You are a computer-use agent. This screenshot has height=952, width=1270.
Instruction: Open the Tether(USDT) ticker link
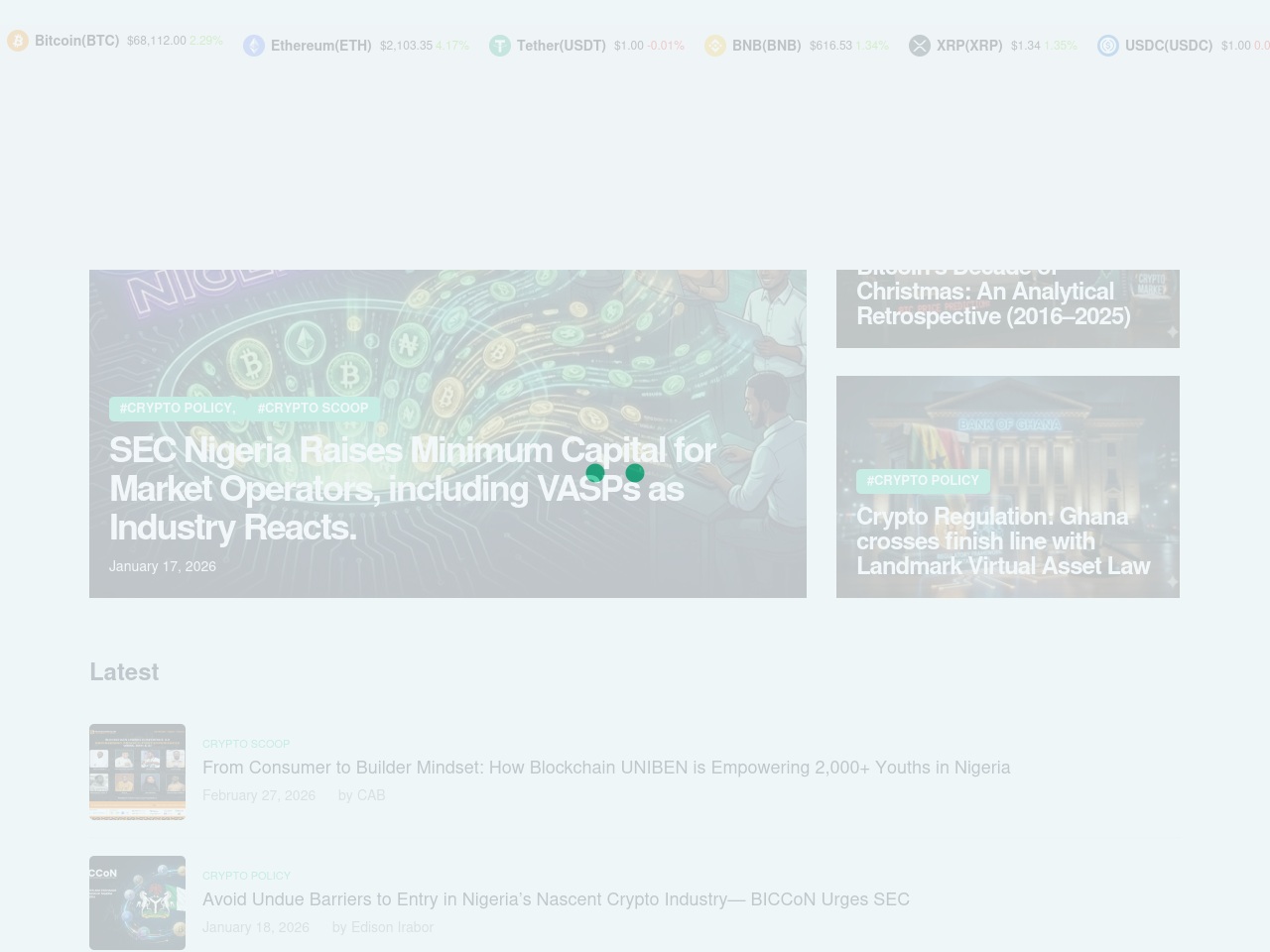(561, 46)
